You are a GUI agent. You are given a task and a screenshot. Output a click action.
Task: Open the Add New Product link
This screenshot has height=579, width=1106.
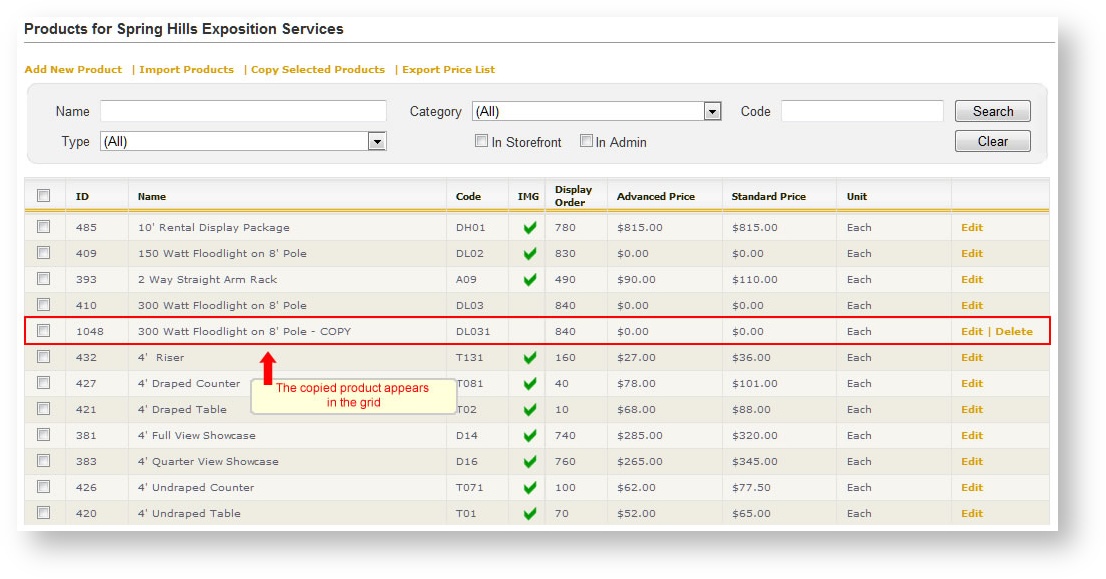[72, 69]
